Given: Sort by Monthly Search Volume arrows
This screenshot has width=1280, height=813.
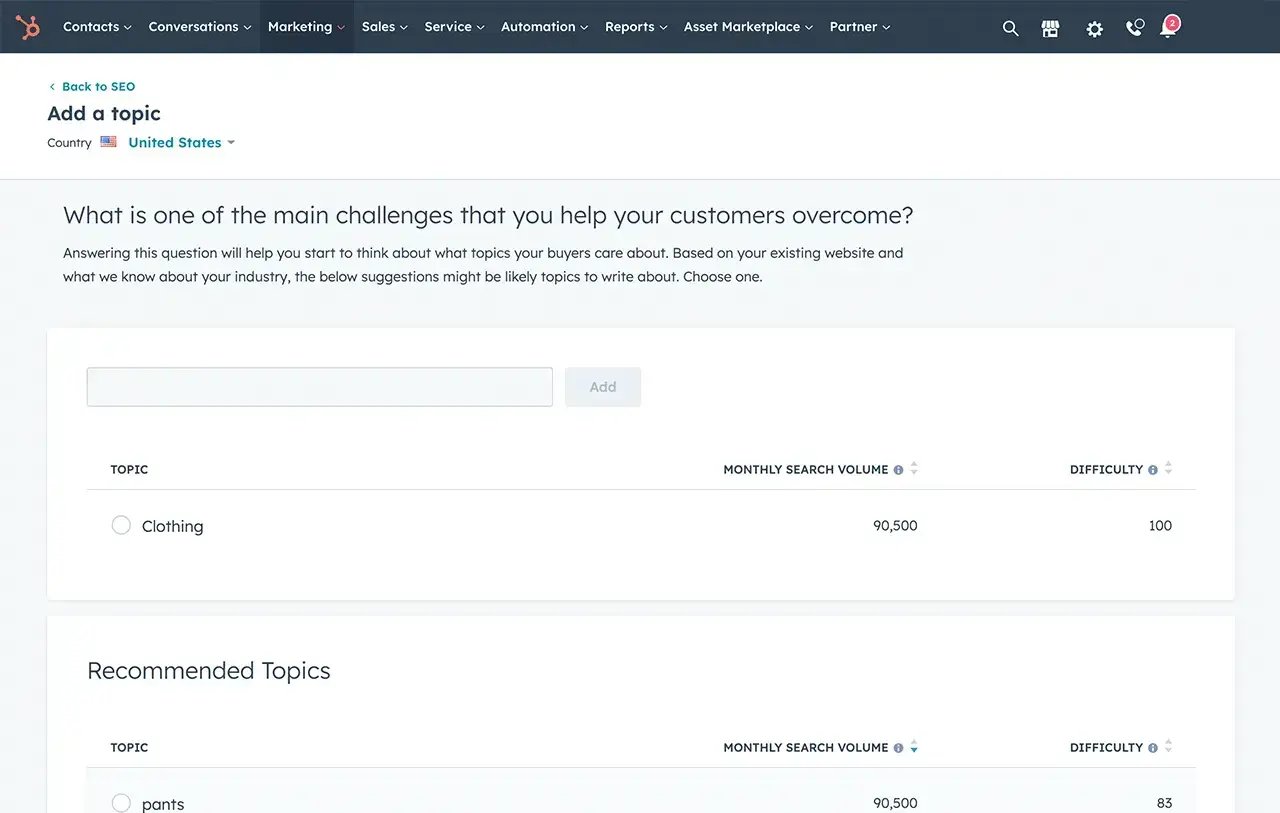Looking at the screenshot, I should coord(915,469).
